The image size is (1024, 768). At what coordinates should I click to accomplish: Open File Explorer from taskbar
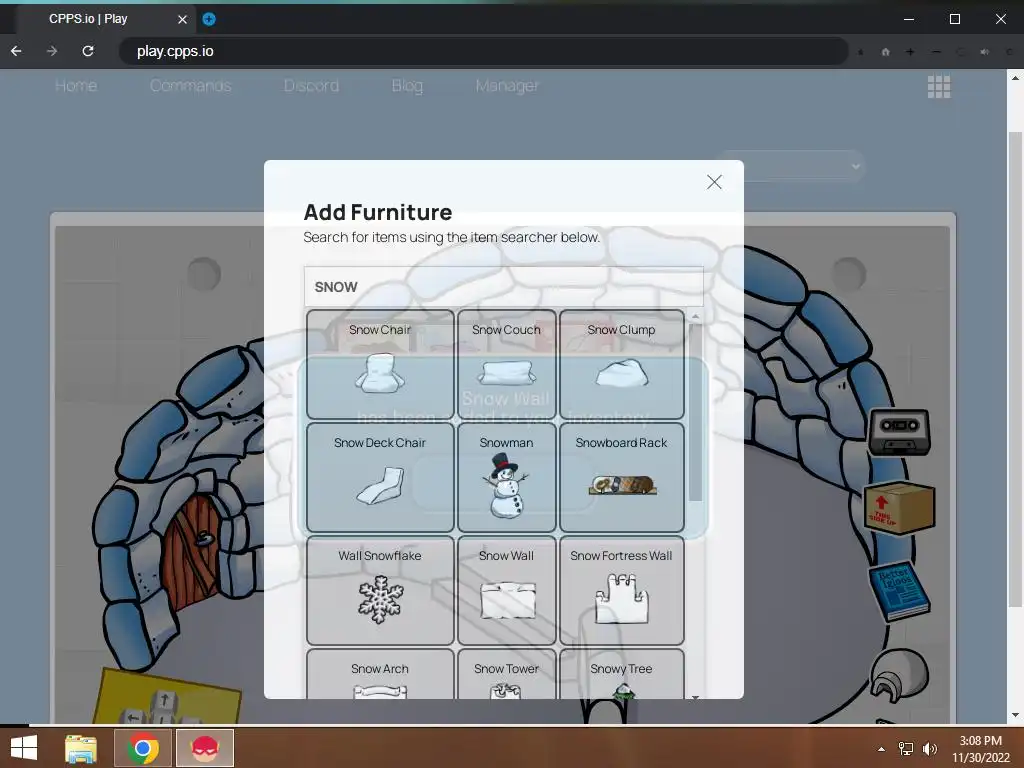pos(81,748)
